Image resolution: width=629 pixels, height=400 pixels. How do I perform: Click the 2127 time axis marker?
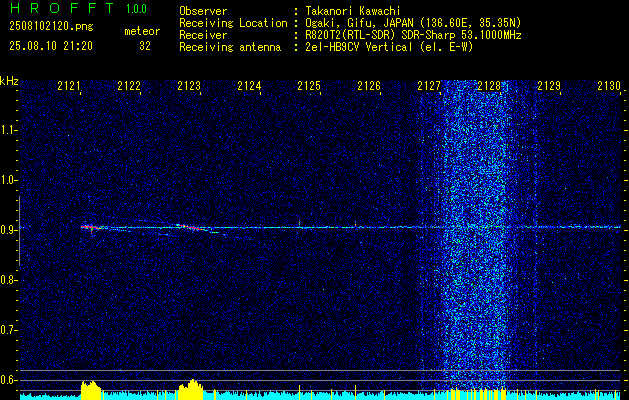click(429, 85)
